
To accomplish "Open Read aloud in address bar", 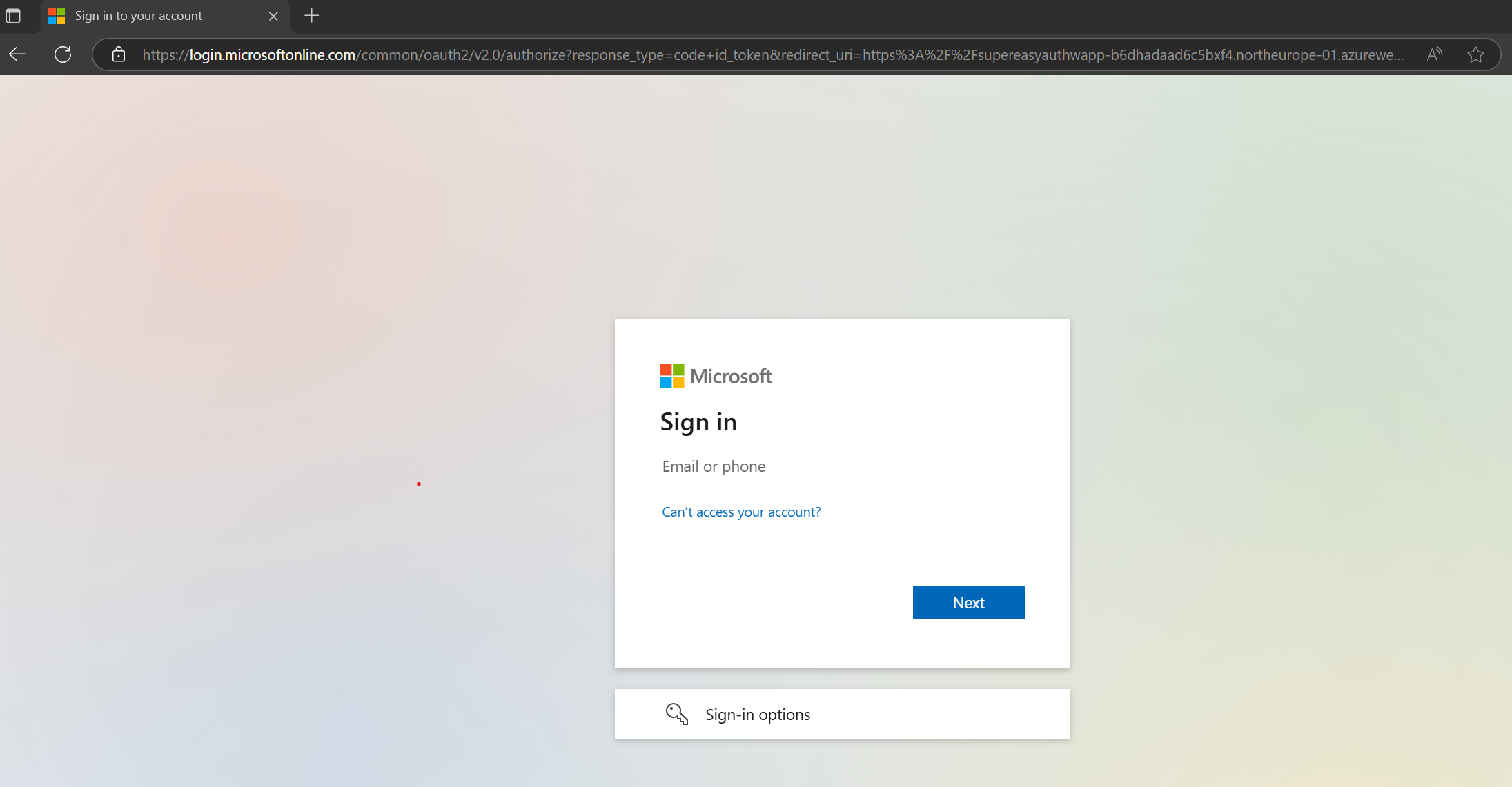I will pyautogui.click(x=1435, y=54).
